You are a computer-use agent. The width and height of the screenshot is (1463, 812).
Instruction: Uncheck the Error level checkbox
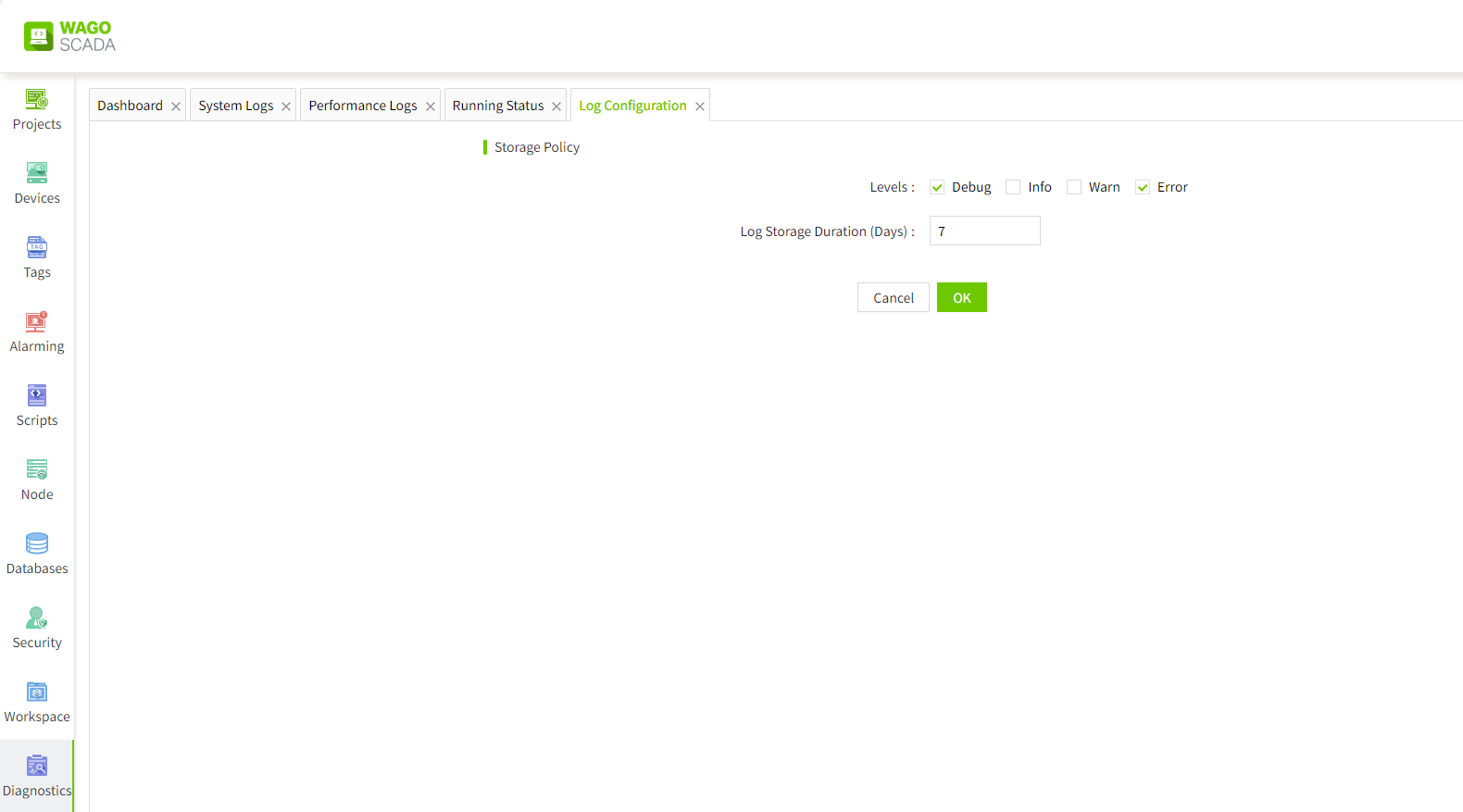(1143, 187)
